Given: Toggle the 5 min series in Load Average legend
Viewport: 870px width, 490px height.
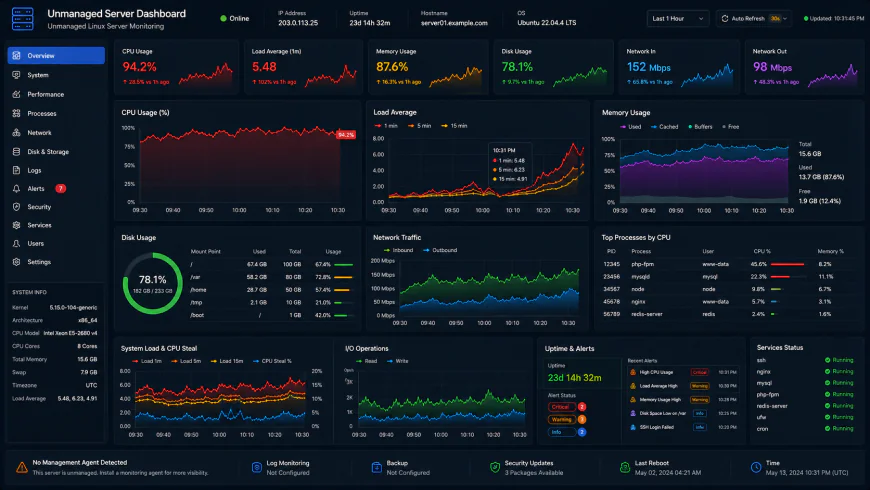Looking at the screenshot, I should 419,126.
